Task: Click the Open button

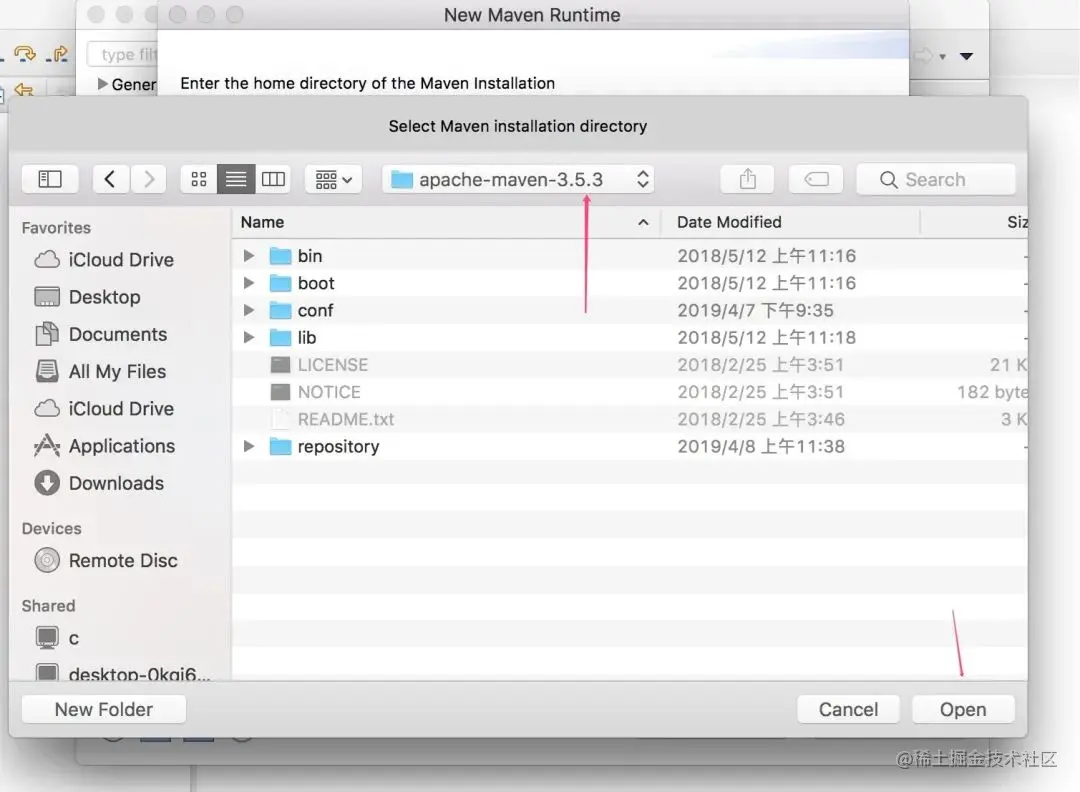Action: coord(963,709)
